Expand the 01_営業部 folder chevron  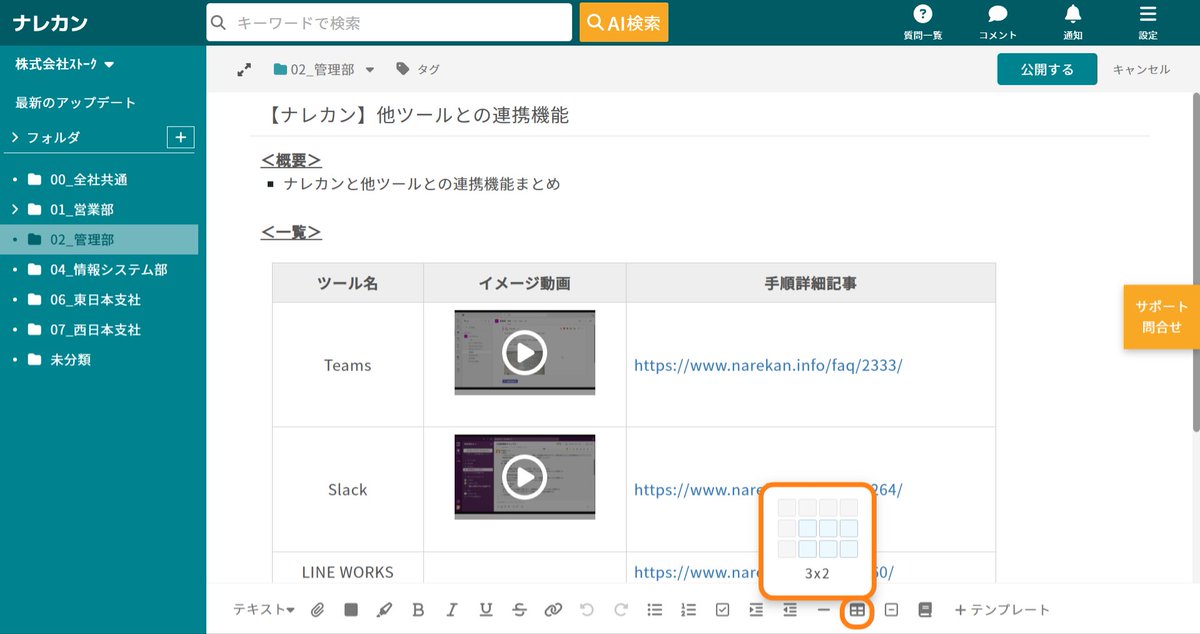pyautogui.click(x=15, y=210)
